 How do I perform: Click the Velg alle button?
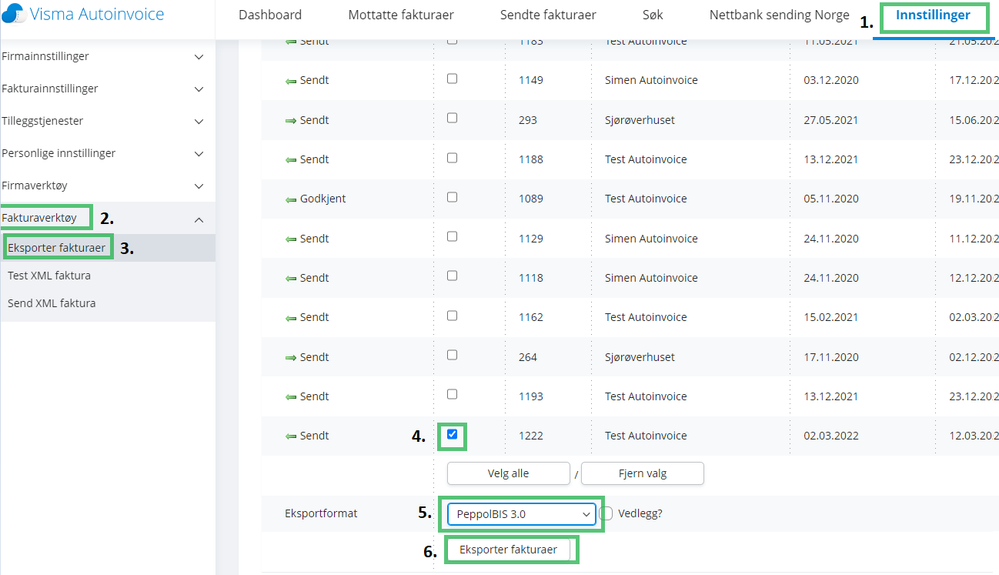coord(508,474)
